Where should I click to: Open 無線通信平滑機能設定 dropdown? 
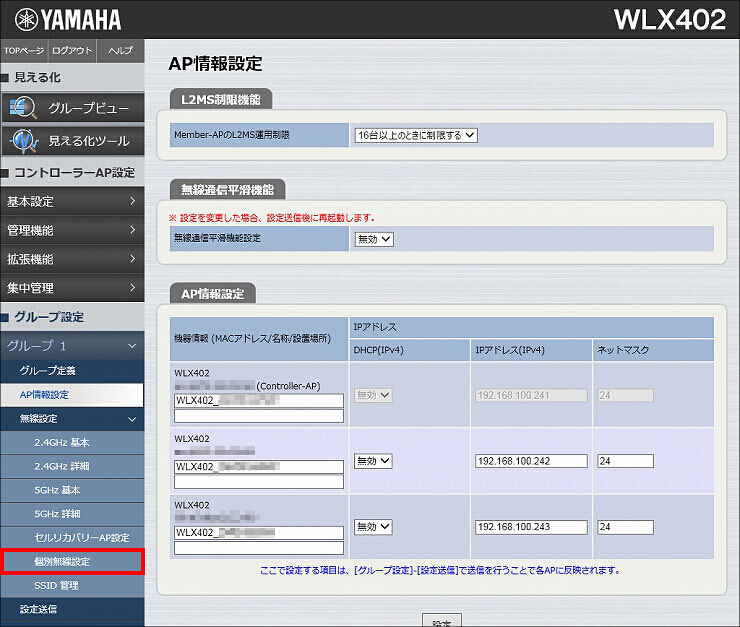(374, 239)
